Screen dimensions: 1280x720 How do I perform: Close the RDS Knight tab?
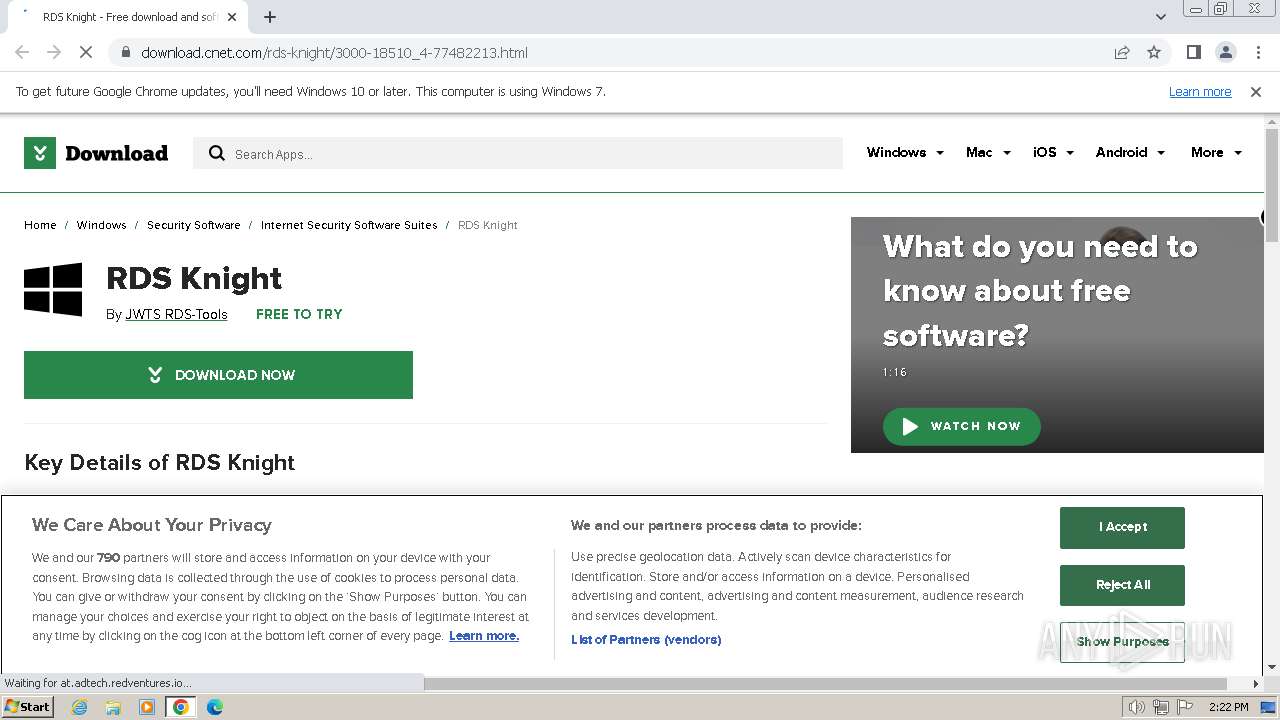pos(232,17)
